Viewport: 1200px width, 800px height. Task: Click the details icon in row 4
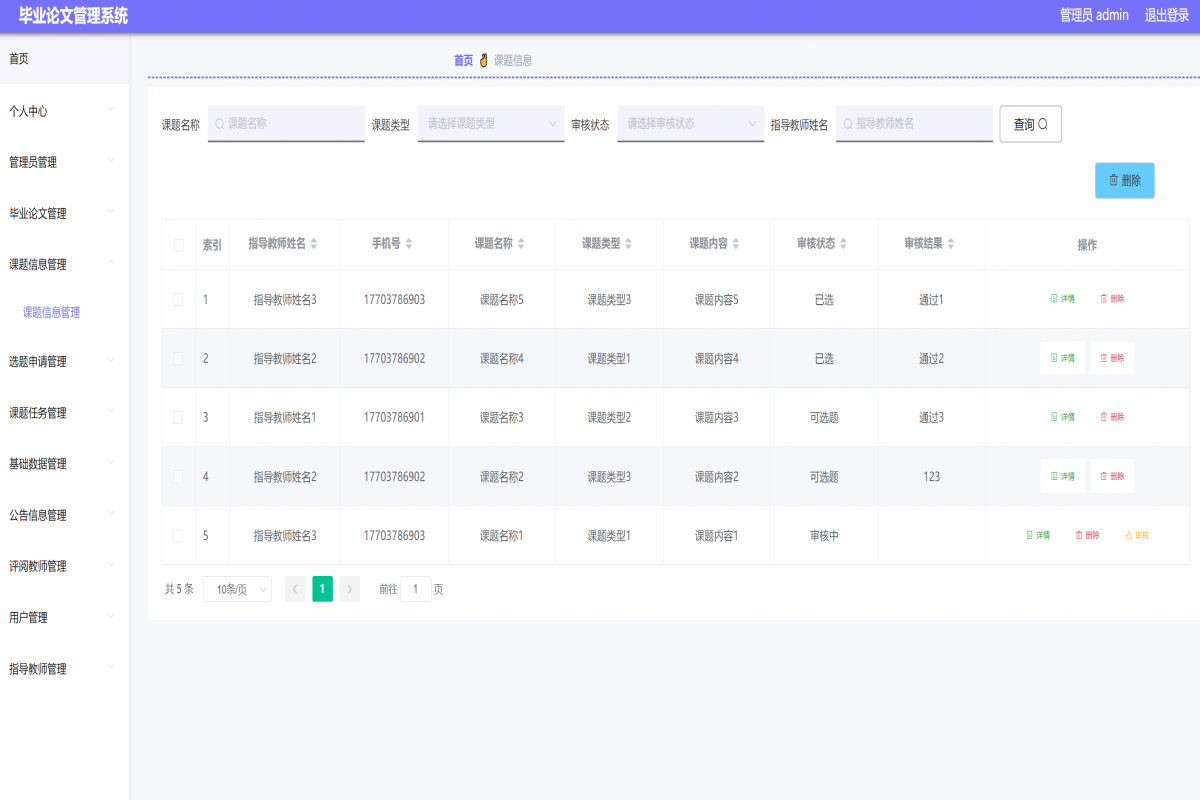pyautogui.click(x=1062, y=476)
